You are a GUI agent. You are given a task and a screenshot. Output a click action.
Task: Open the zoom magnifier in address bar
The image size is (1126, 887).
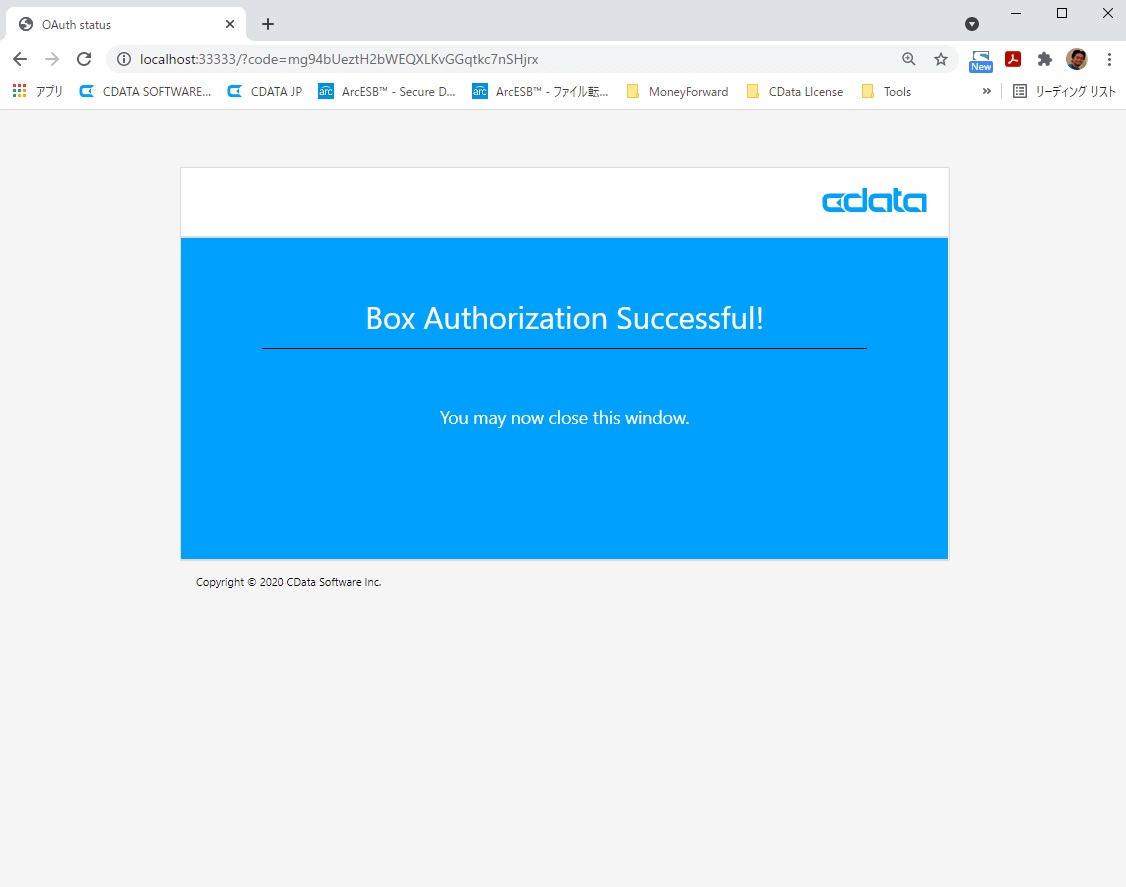click(x=908, y=59)
